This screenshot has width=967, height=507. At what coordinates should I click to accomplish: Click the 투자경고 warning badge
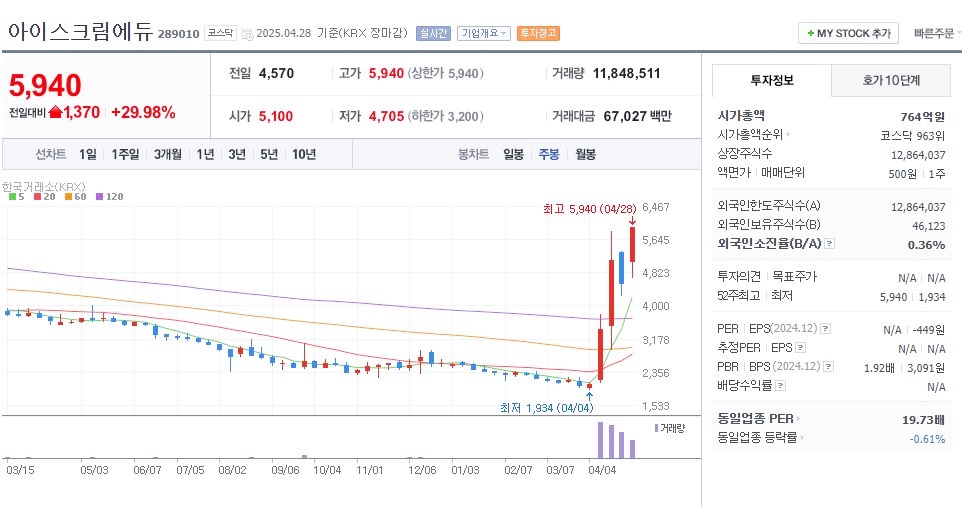[x=538, y=33]
